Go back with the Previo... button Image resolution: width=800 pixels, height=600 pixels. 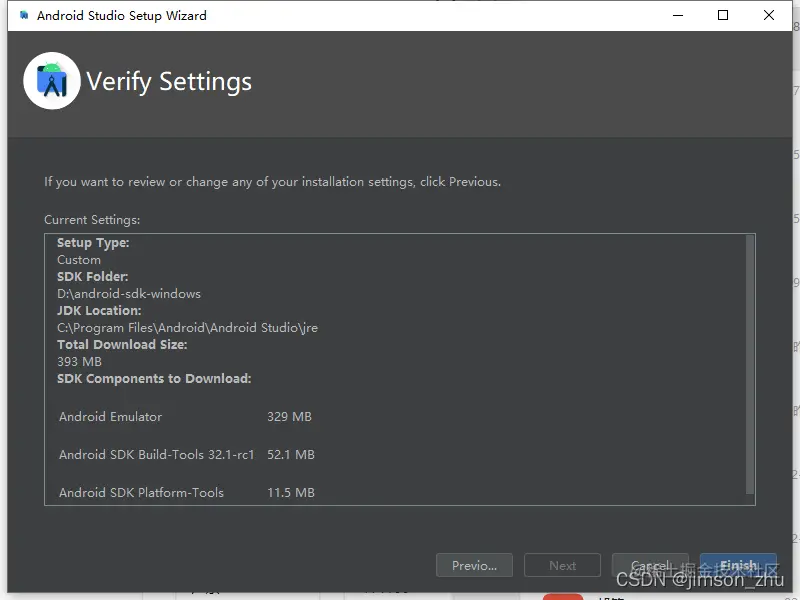[474, 565]
